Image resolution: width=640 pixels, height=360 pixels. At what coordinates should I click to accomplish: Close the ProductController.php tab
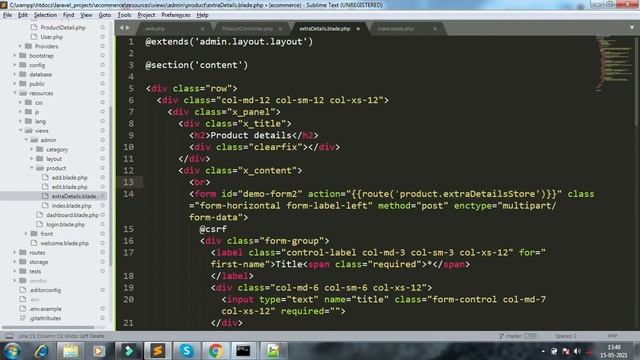point(280,29)
